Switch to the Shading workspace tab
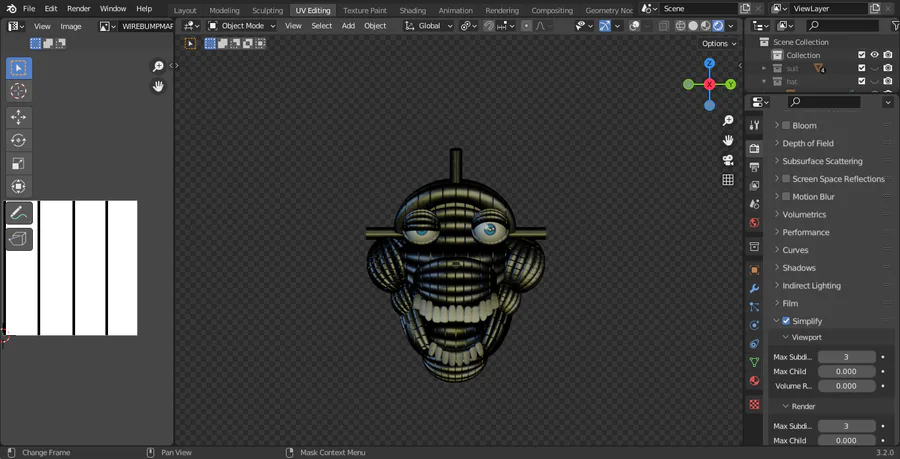Viewport: 900px width, 459px height. pos(413,10)
